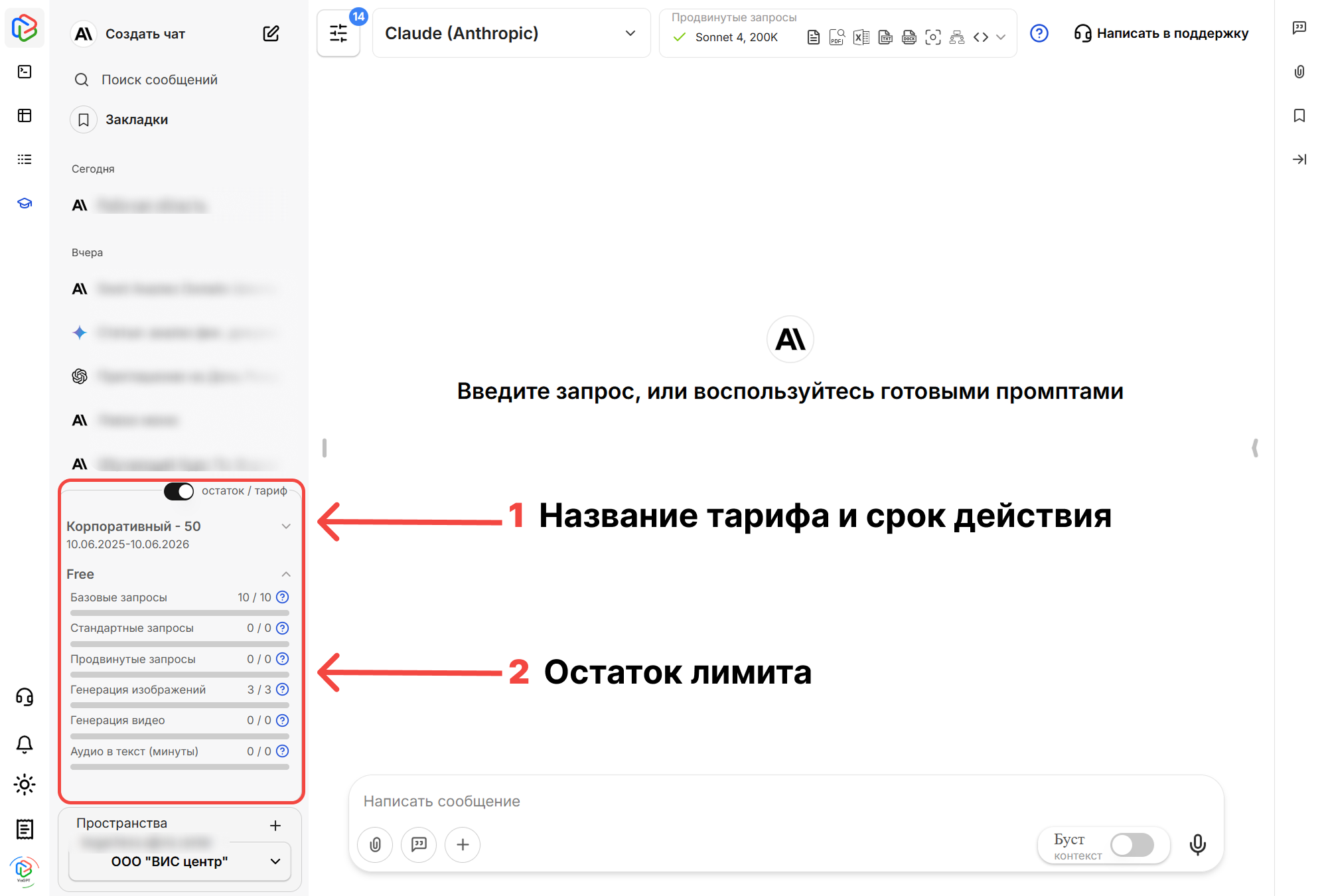Click the VisGPT avatar at bottom left
The image size is (1324, 896).
click(x=25, y=870)
